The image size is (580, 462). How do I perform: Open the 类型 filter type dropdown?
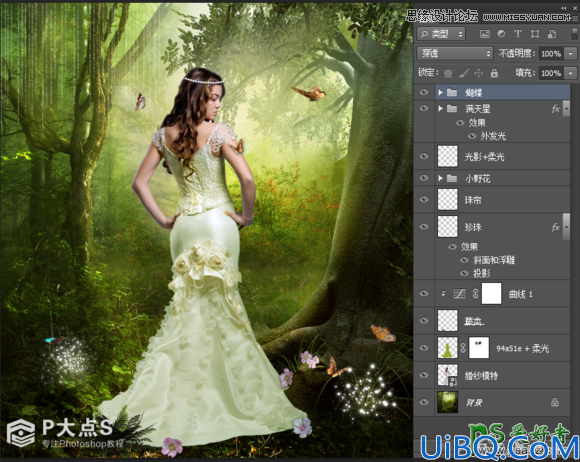click(441, 34)
